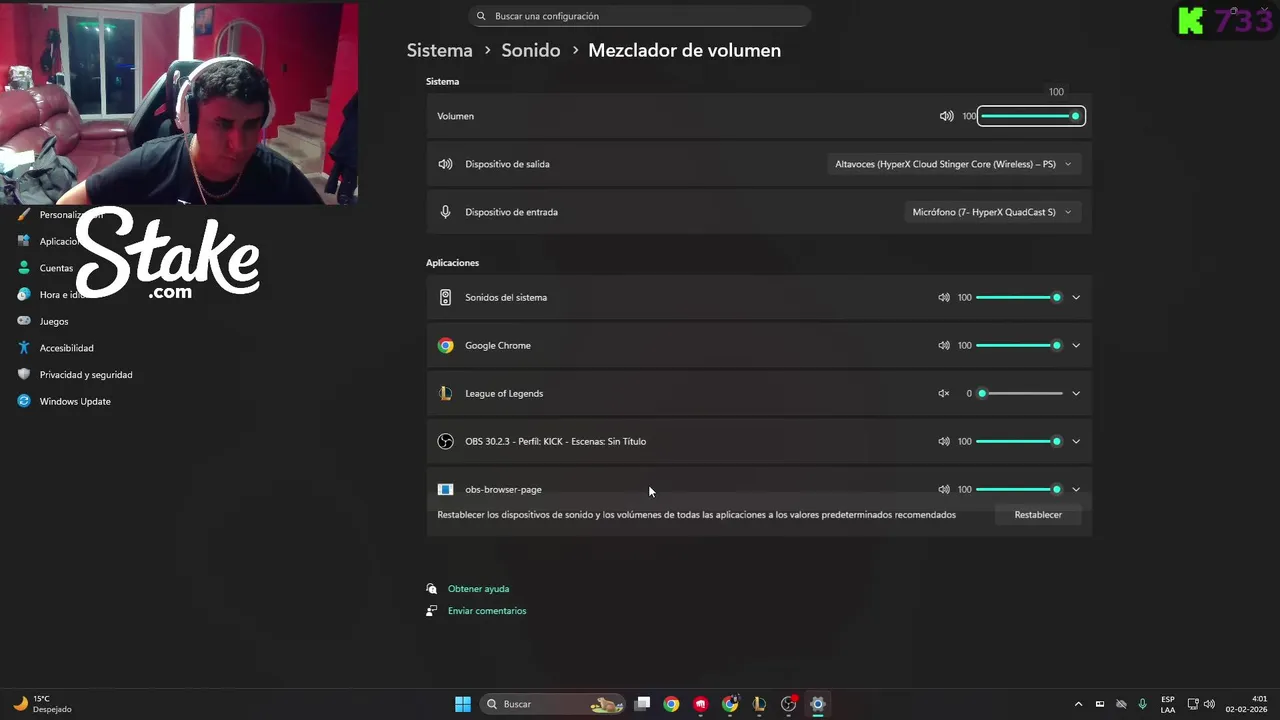Open Google Chrome from taskbar
This screenshot has height=720, width=1280.
(x=671, y=704)
